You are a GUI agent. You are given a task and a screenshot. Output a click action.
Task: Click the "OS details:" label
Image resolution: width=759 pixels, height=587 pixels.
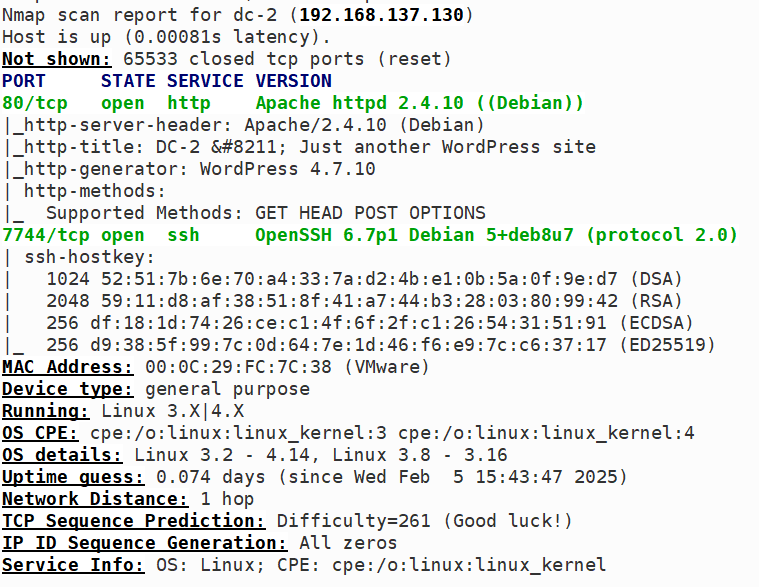pyautogui.click(x=62, y=455)
